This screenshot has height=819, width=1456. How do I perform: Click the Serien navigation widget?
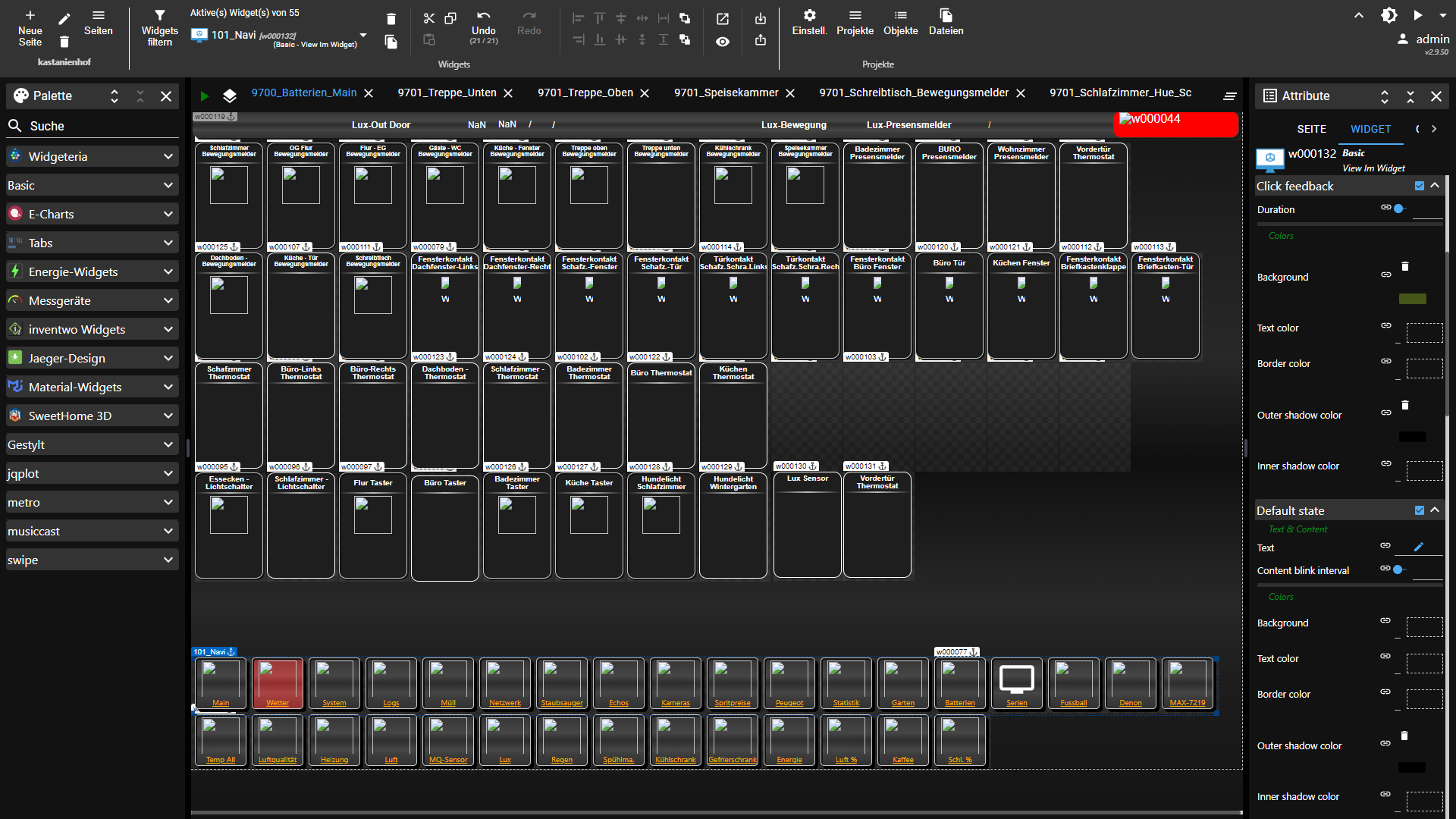pyautogui.click(x=1017, y=683)
